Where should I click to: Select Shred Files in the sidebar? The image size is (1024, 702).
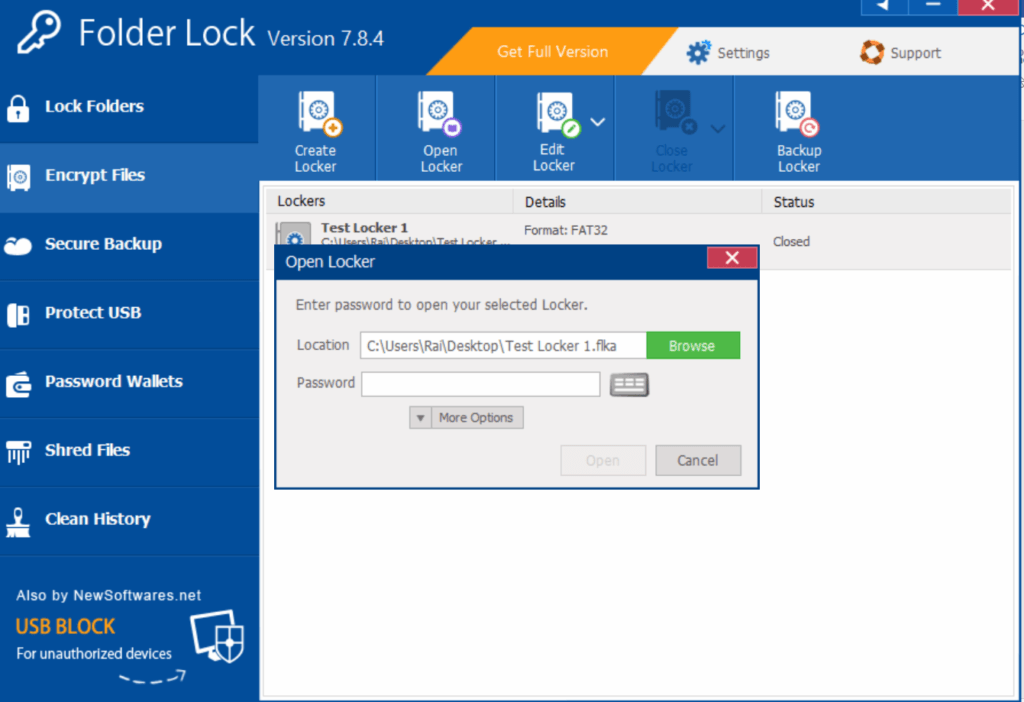(129, 451)
